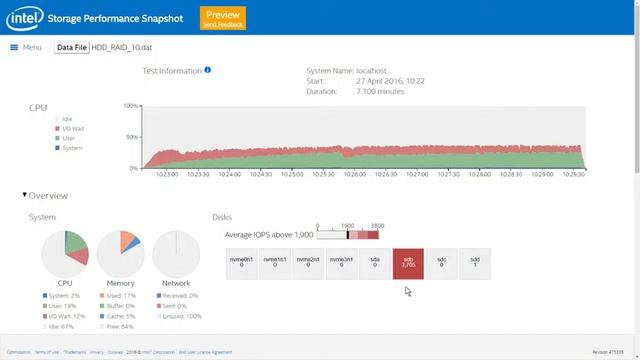This screenshot has height=360, width=640.
Task: Click the Cache: 5% memory legend entry
Action: 117,316
